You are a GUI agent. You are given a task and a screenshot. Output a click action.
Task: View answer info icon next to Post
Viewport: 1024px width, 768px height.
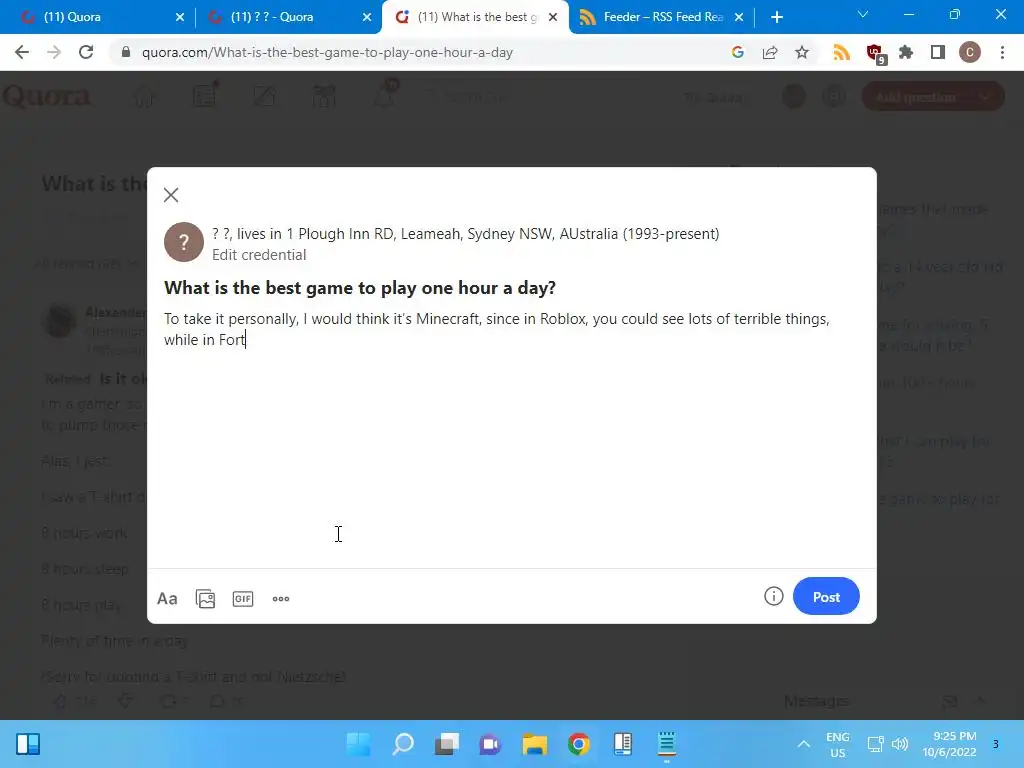point(773,596)
